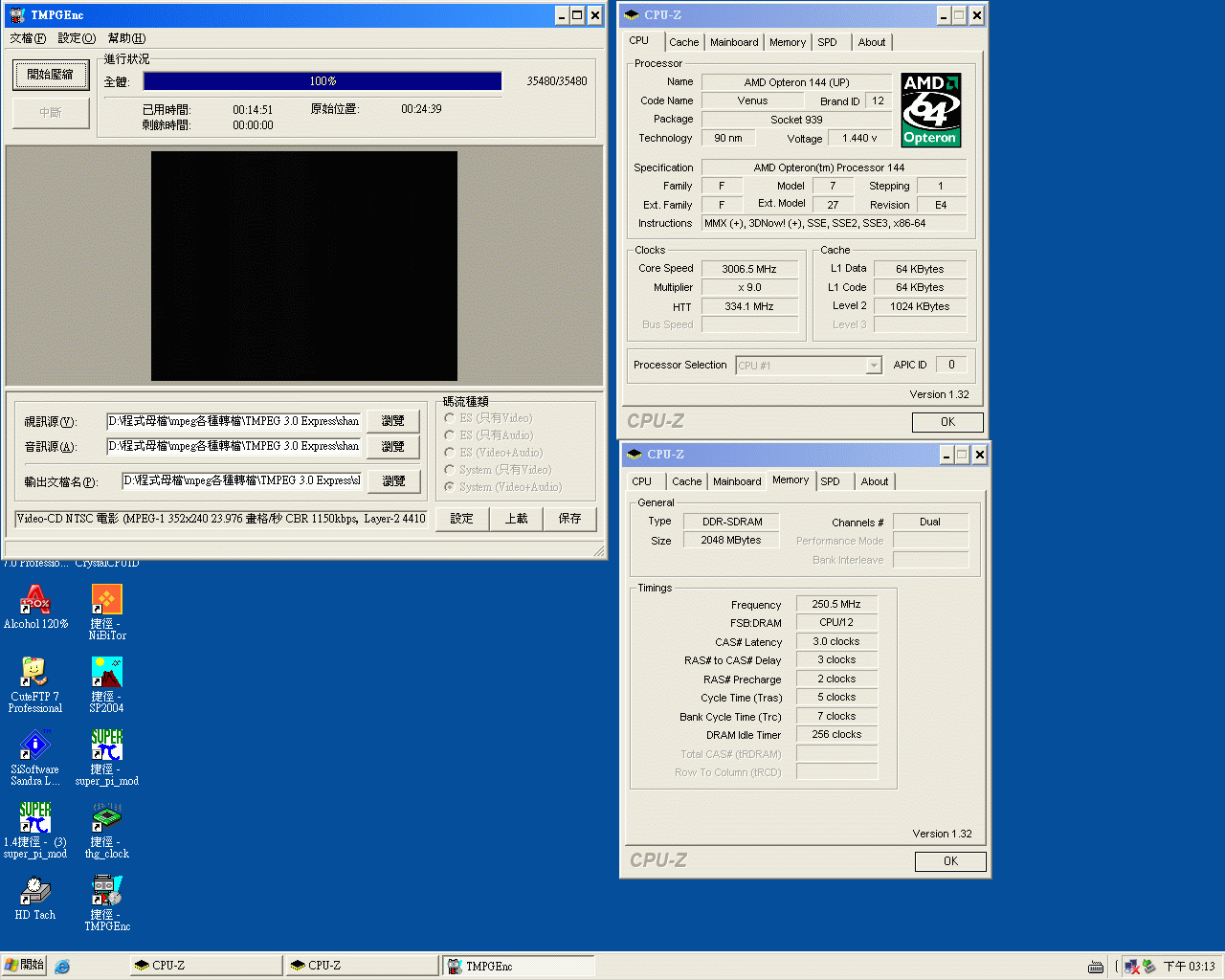1225x980 pixels.
Task: Switch to Mainboard tab in upper CPU-Z
Action: click(734, 42)
